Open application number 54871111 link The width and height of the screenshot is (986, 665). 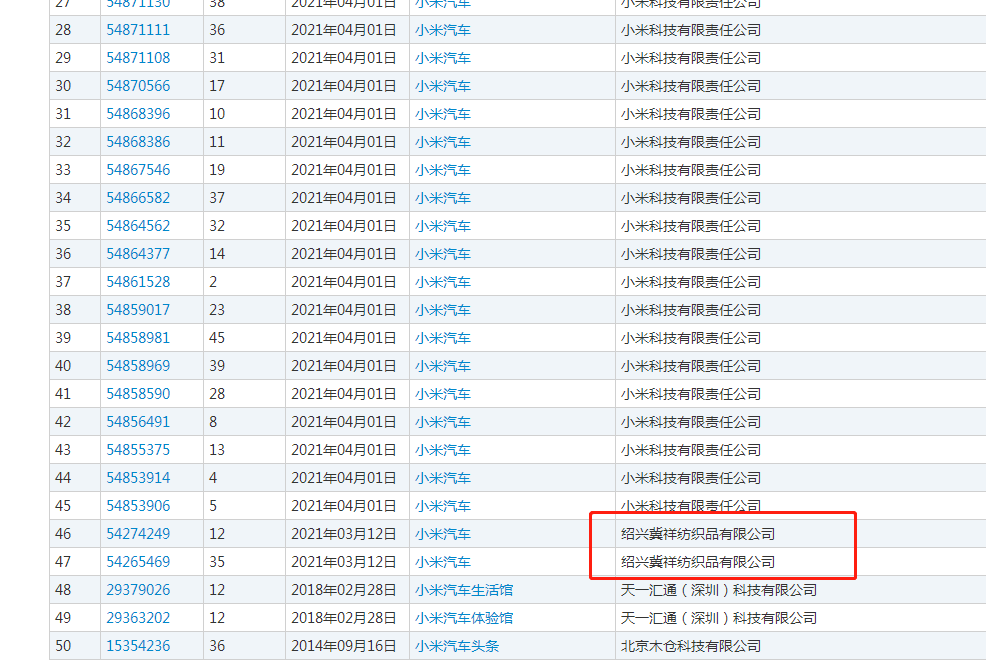coord(138,30)
